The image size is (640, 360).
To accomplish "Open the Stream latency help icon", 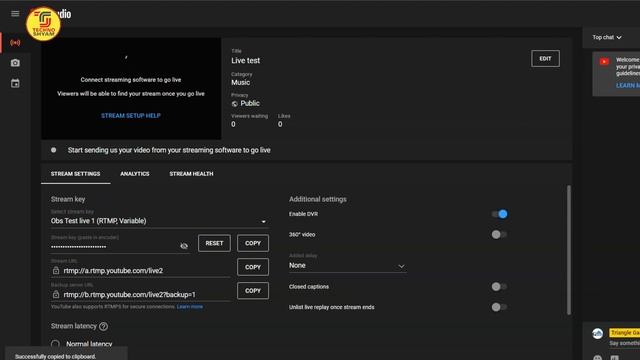I will pos(104,326).
